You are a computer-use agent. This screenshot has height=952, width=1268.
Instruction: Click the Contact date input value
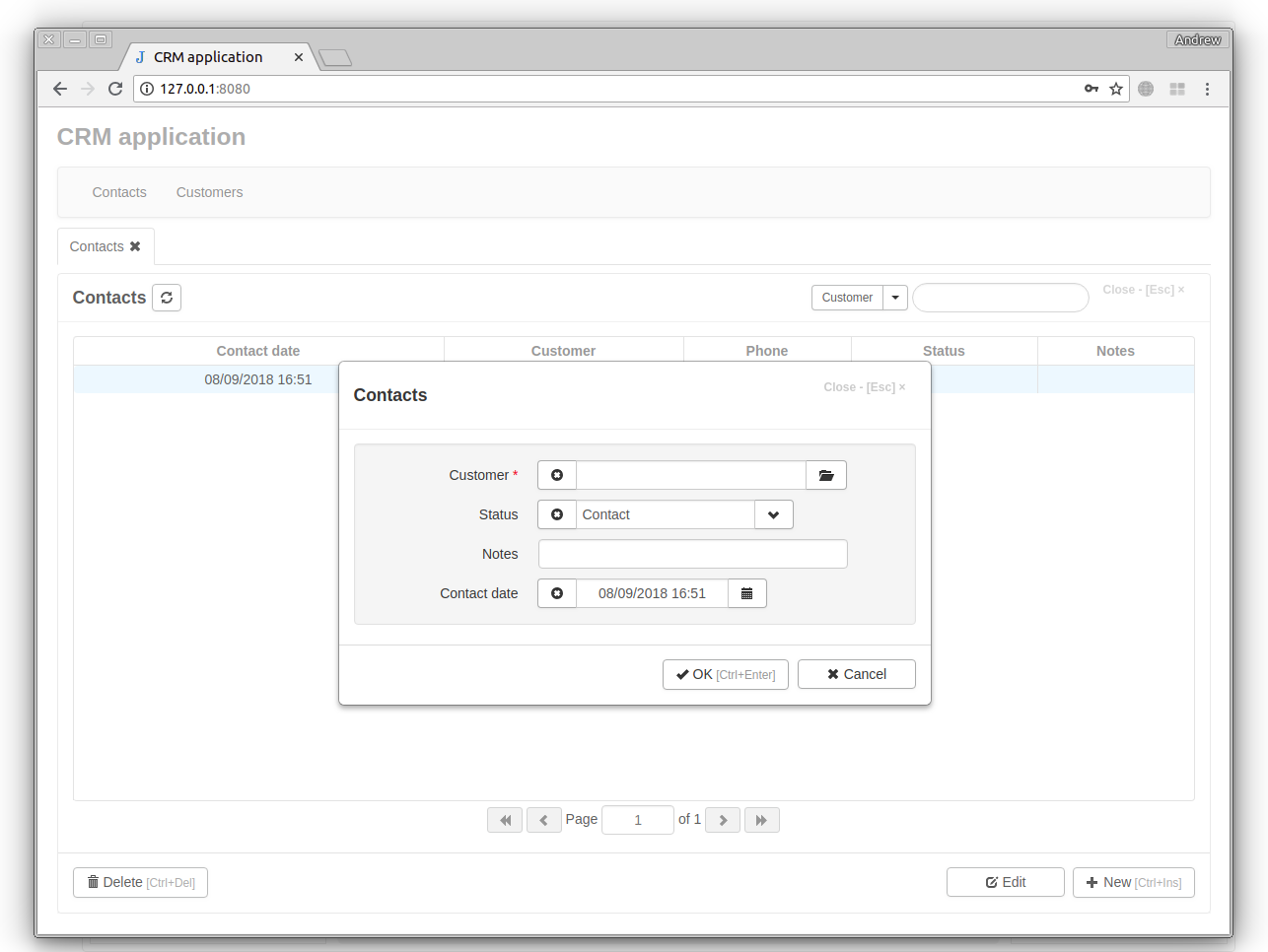[652, 593]
